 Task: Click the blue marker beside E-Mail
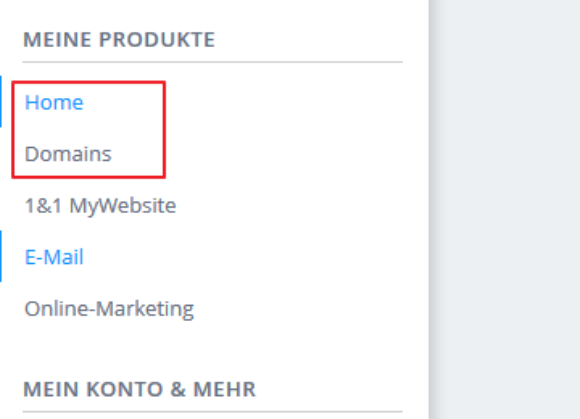pyautogui.click(x=1, y=256)
